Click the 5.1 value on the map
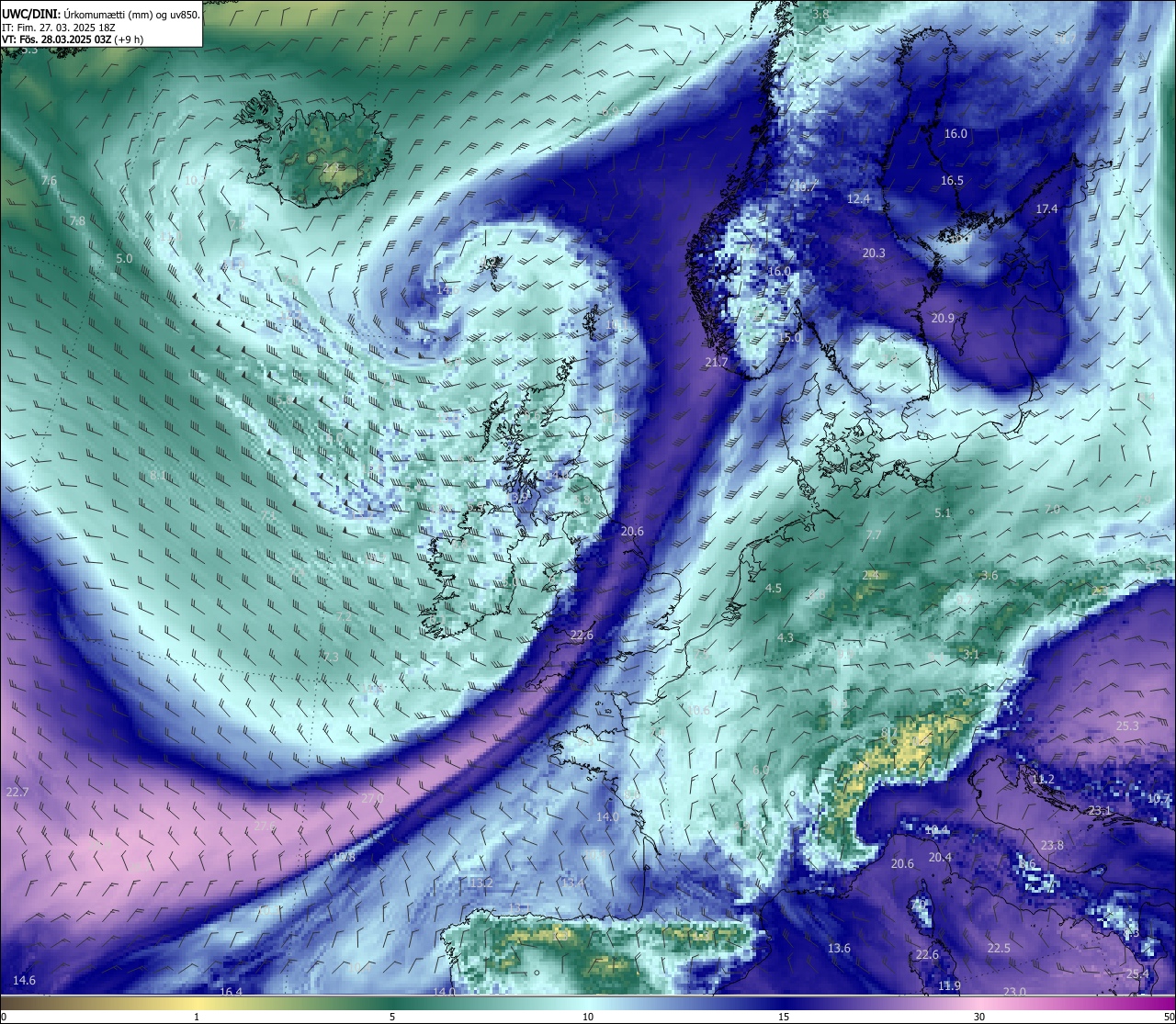Image resolution: width=1176 pixels, height=1024 pixels. 943,512
